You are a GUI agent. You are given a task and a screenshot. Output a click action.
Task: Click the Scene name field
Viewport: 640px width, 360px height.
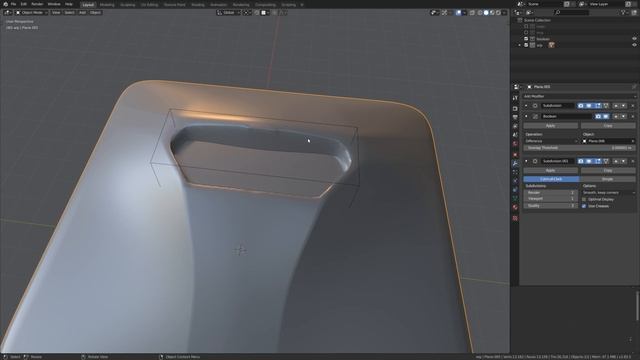pyautogui.click(x=545, y=4)
